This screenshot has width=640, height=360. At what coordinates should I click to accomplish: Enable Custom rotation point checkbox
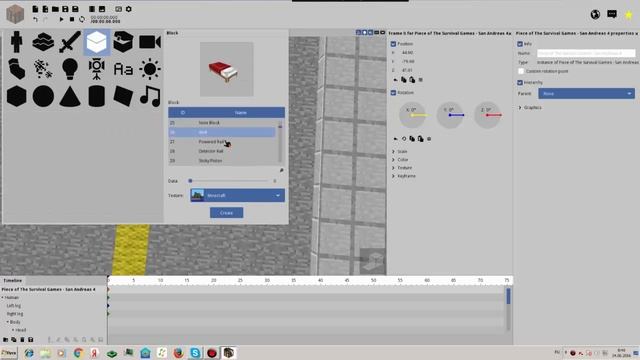point(521,71)
